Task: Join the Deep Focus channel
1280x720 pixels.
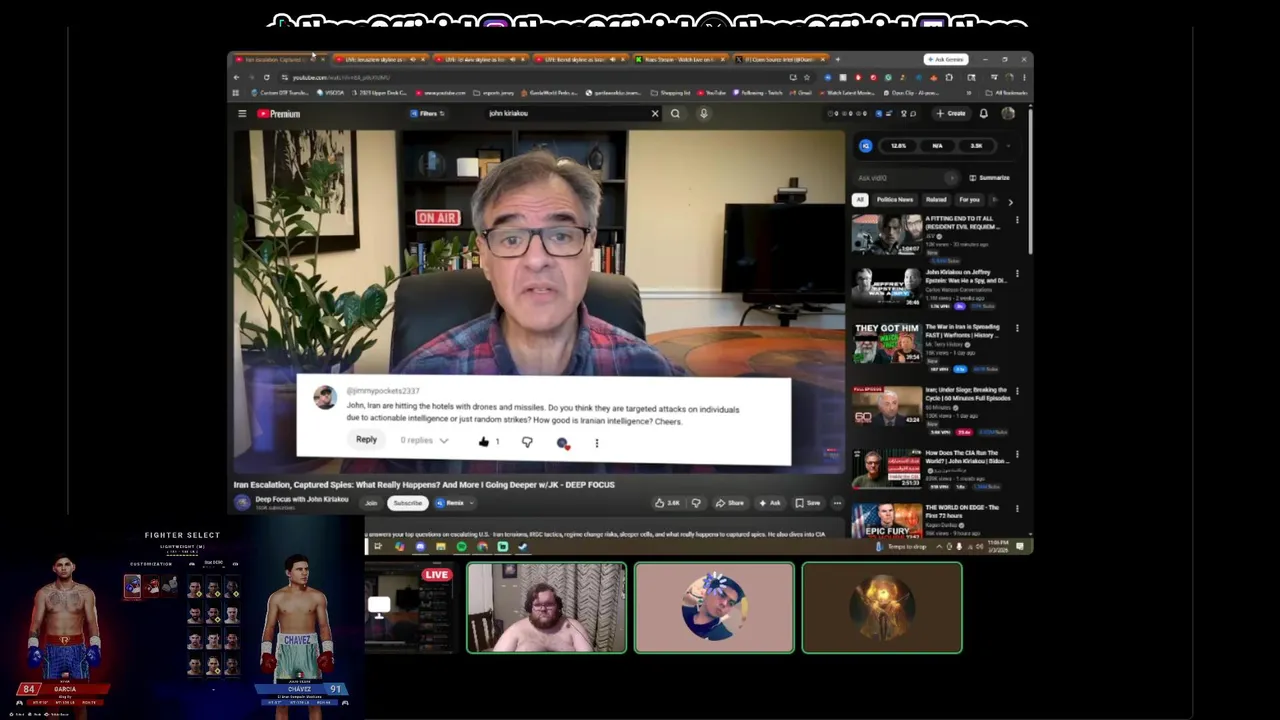Action: coord(371,503)
